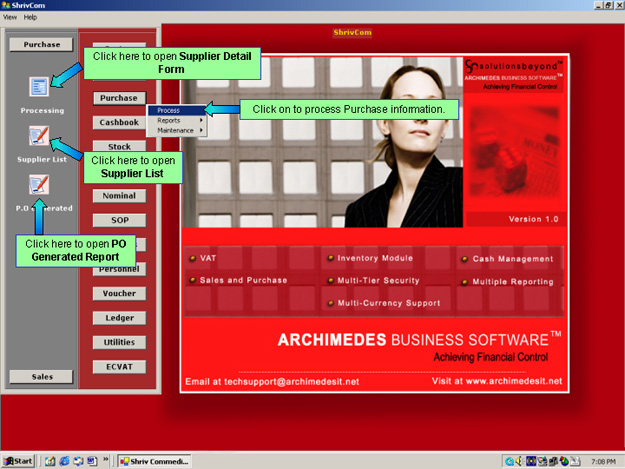Click the ShrivCom title bar application icon

(6, 6)
